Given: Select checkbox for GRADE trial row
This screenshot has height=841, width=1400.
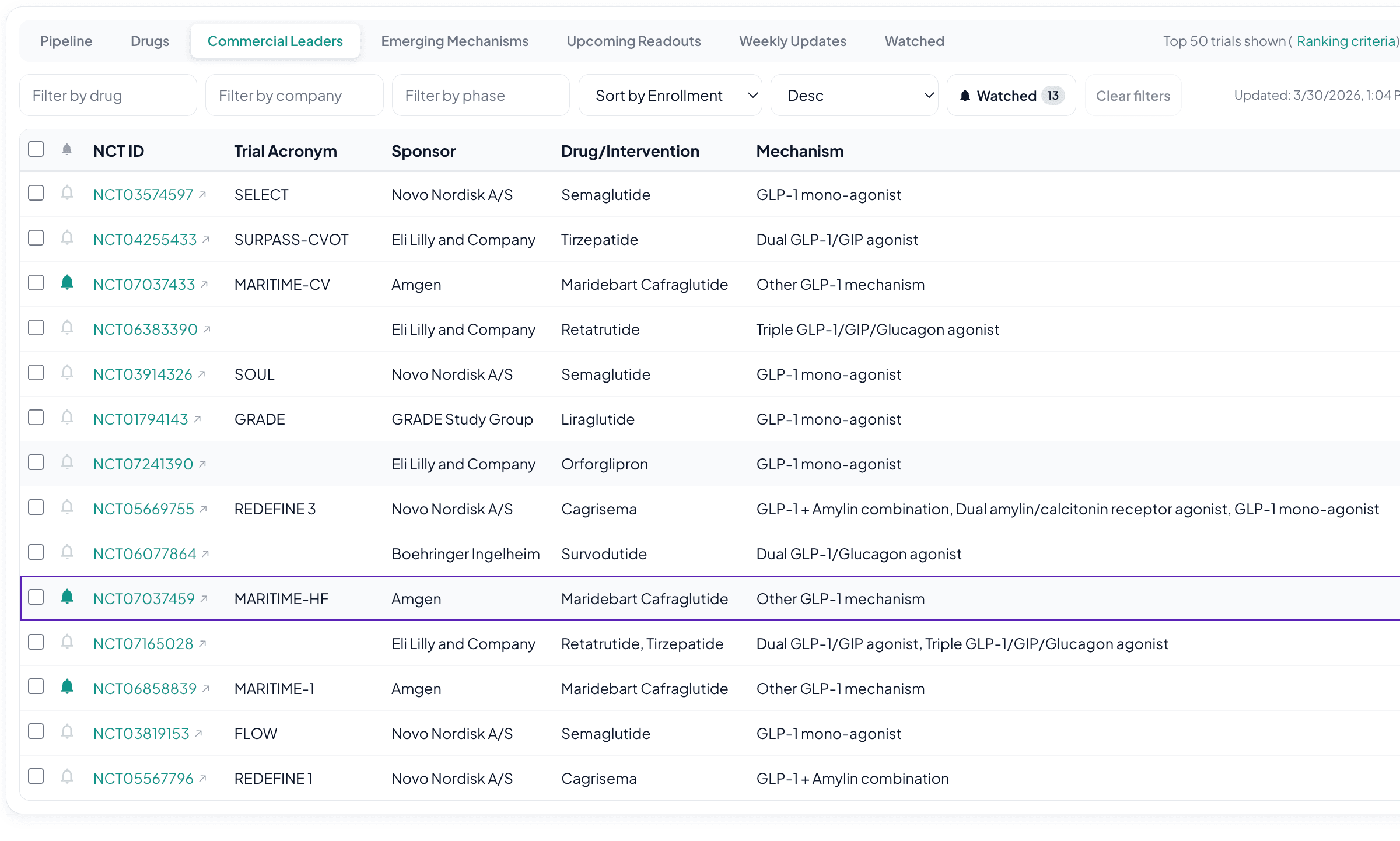Looking at the screenshot, I should coord(36,418).
